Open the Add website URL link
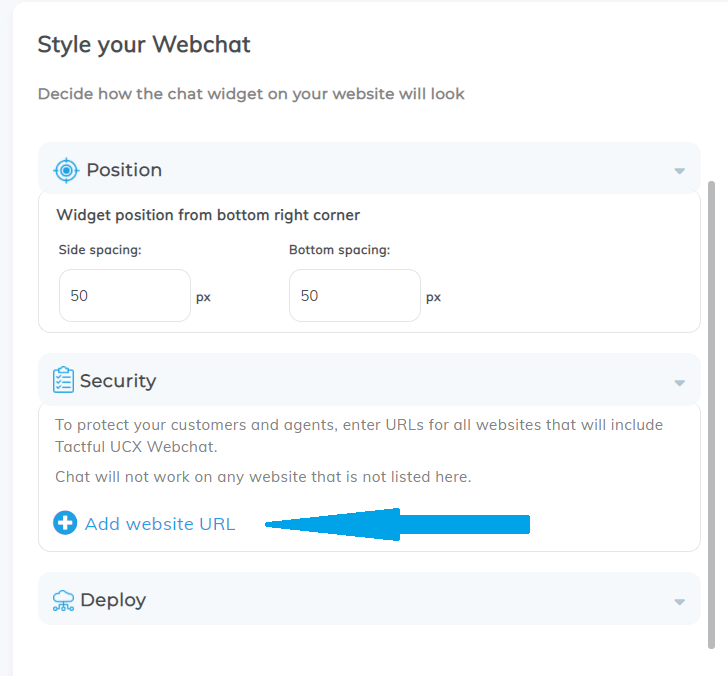Image resolution: width=728 pixels, height=676 pixels. coord(160,524)
